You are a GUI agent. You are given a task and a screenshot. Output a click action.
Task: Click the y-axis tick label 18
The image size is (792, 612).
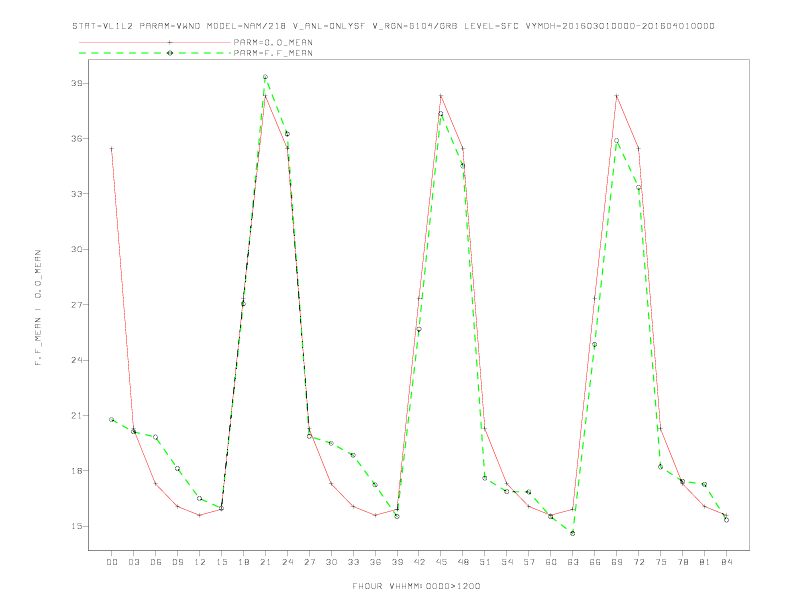coord(77,471)
